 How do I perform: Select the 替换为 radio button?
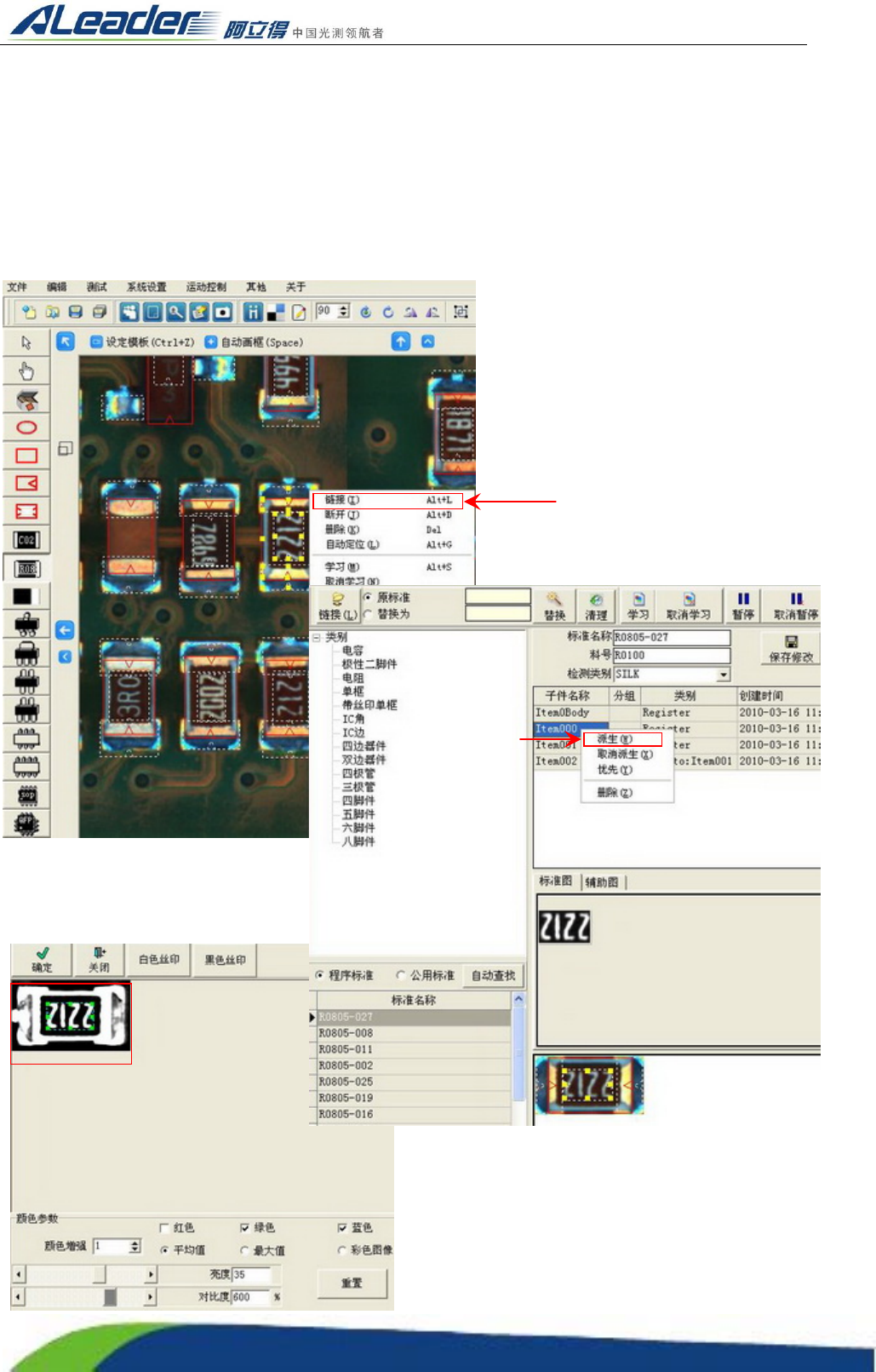point(368,613)
